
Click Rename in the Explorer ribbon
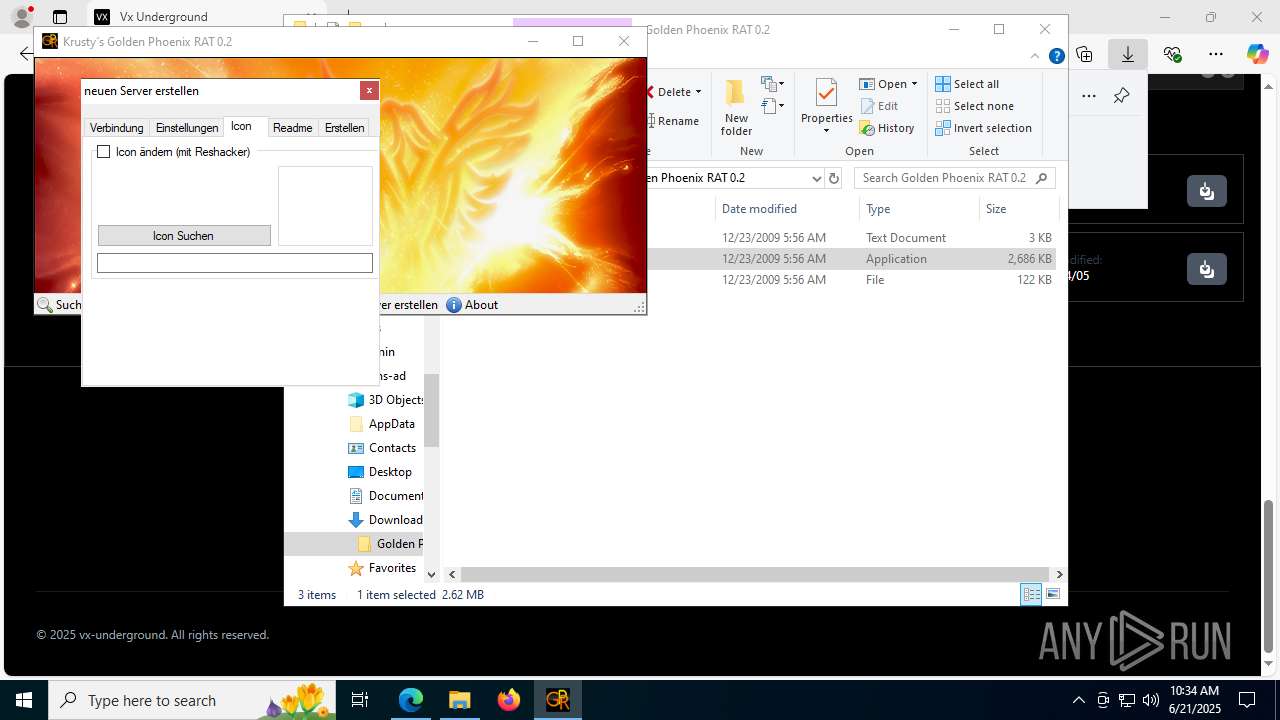tap(672, 121)
